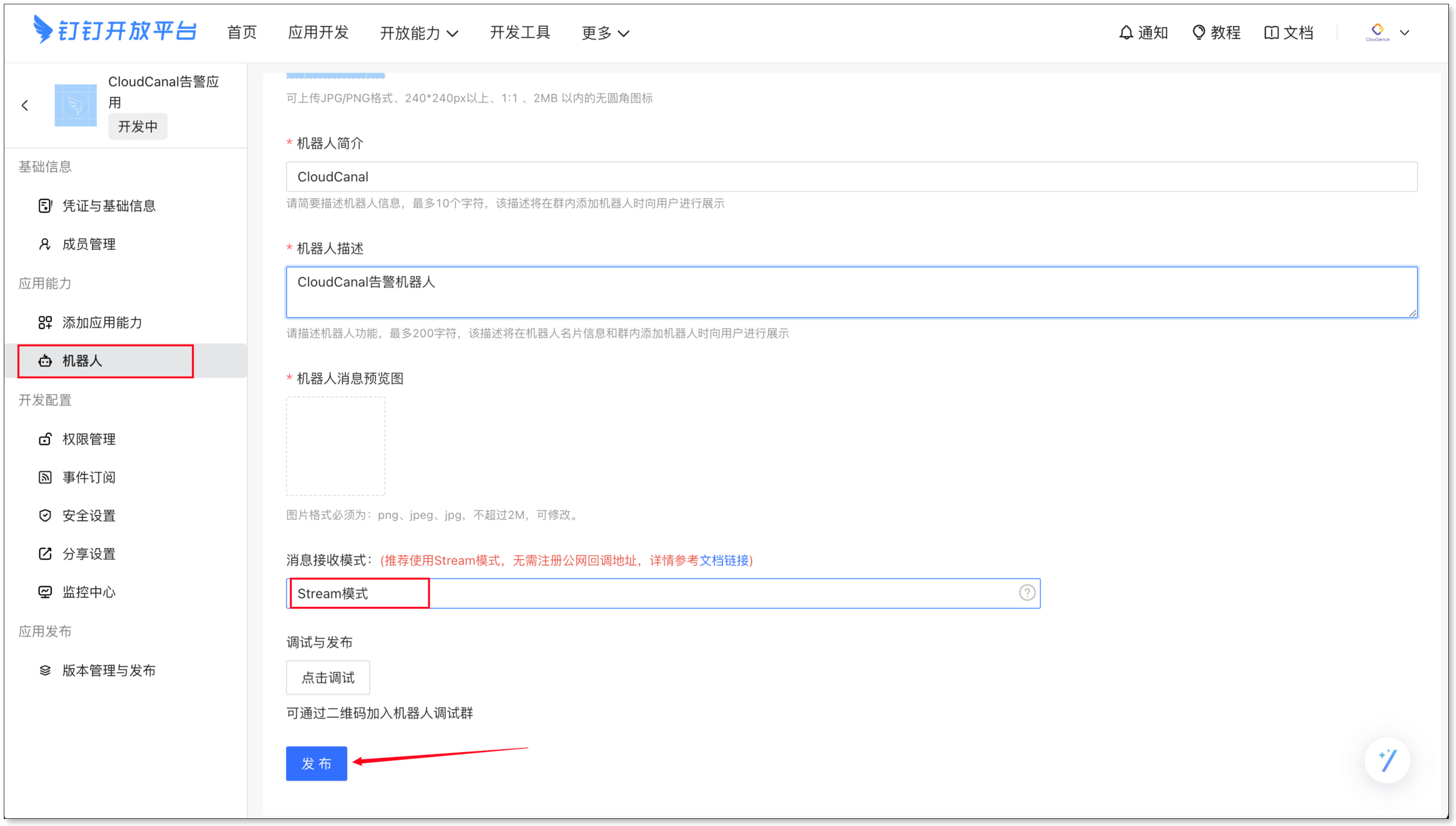Click the help question-mark icon in Stream模式 field
1456x826 pixels.
coord(1027,593)
